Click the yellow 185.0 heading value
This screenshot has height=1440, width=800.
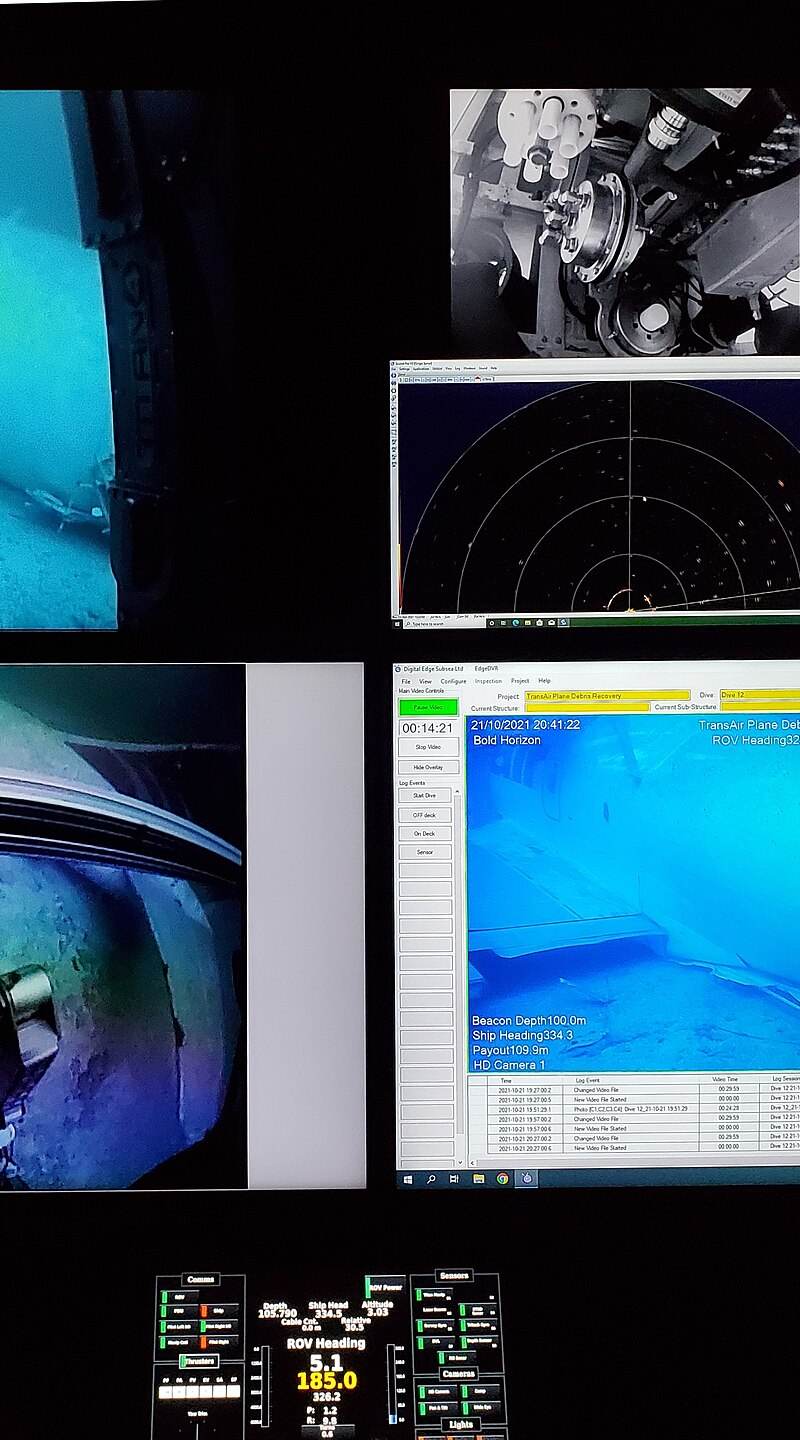327,1381
